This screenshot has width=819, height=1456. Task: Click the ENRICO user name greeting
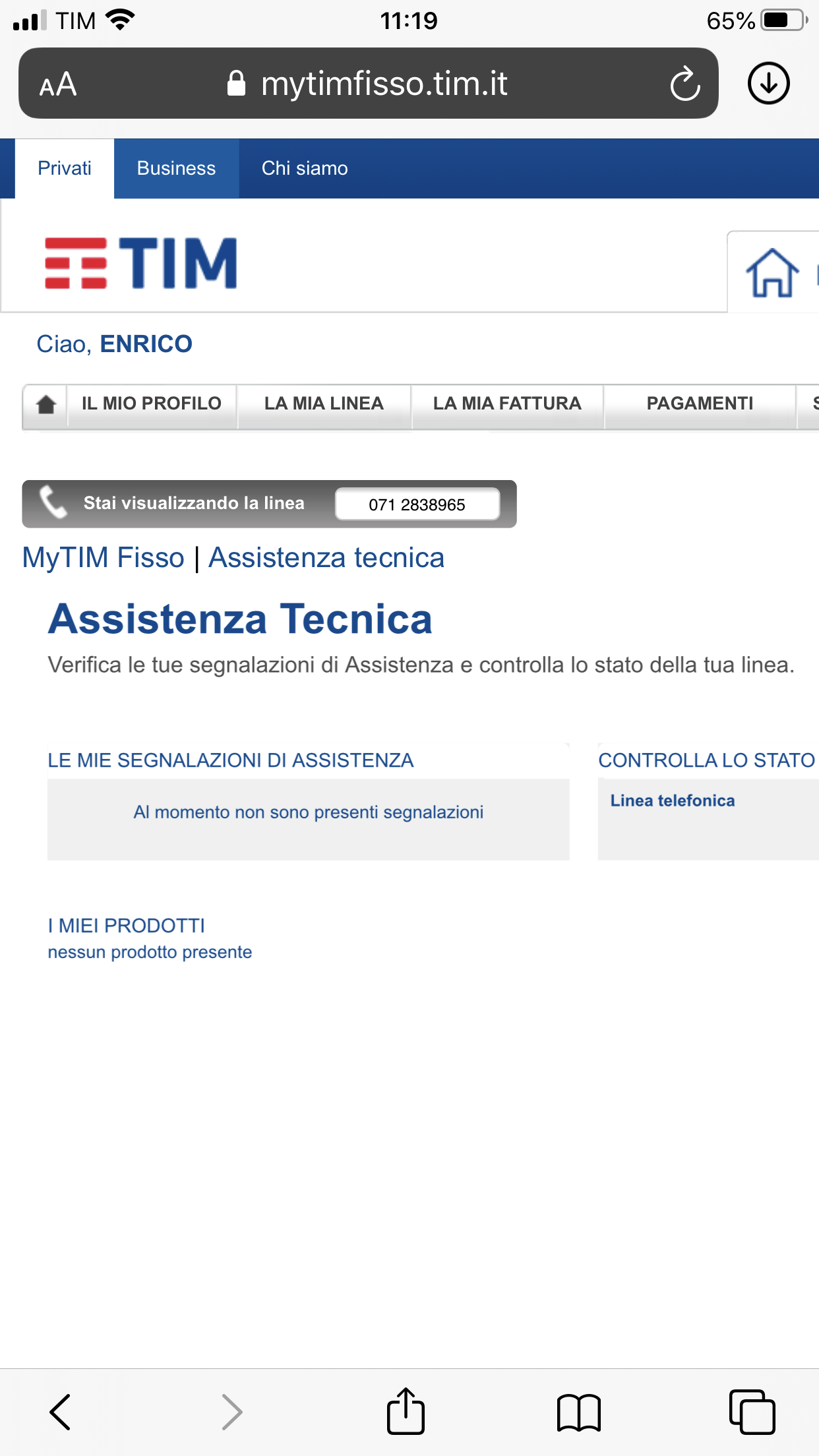coord(146,344)
